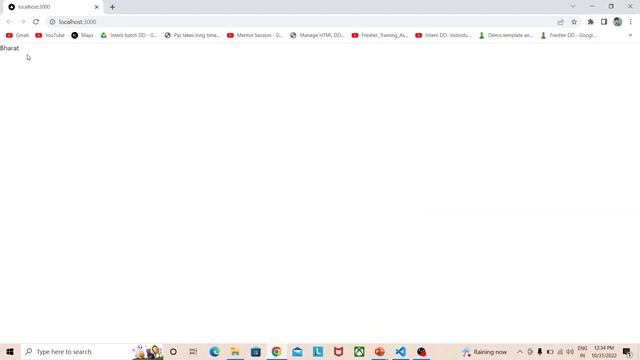This screenshot has height=360, width=640.
Task: Open Chrome's three-dot menu
Action: (x=631, y=22)
